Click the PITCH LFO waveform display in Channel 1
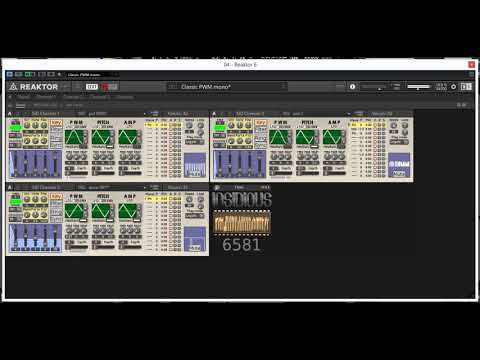Screen dimensions: 480x360 click(101, 137)
